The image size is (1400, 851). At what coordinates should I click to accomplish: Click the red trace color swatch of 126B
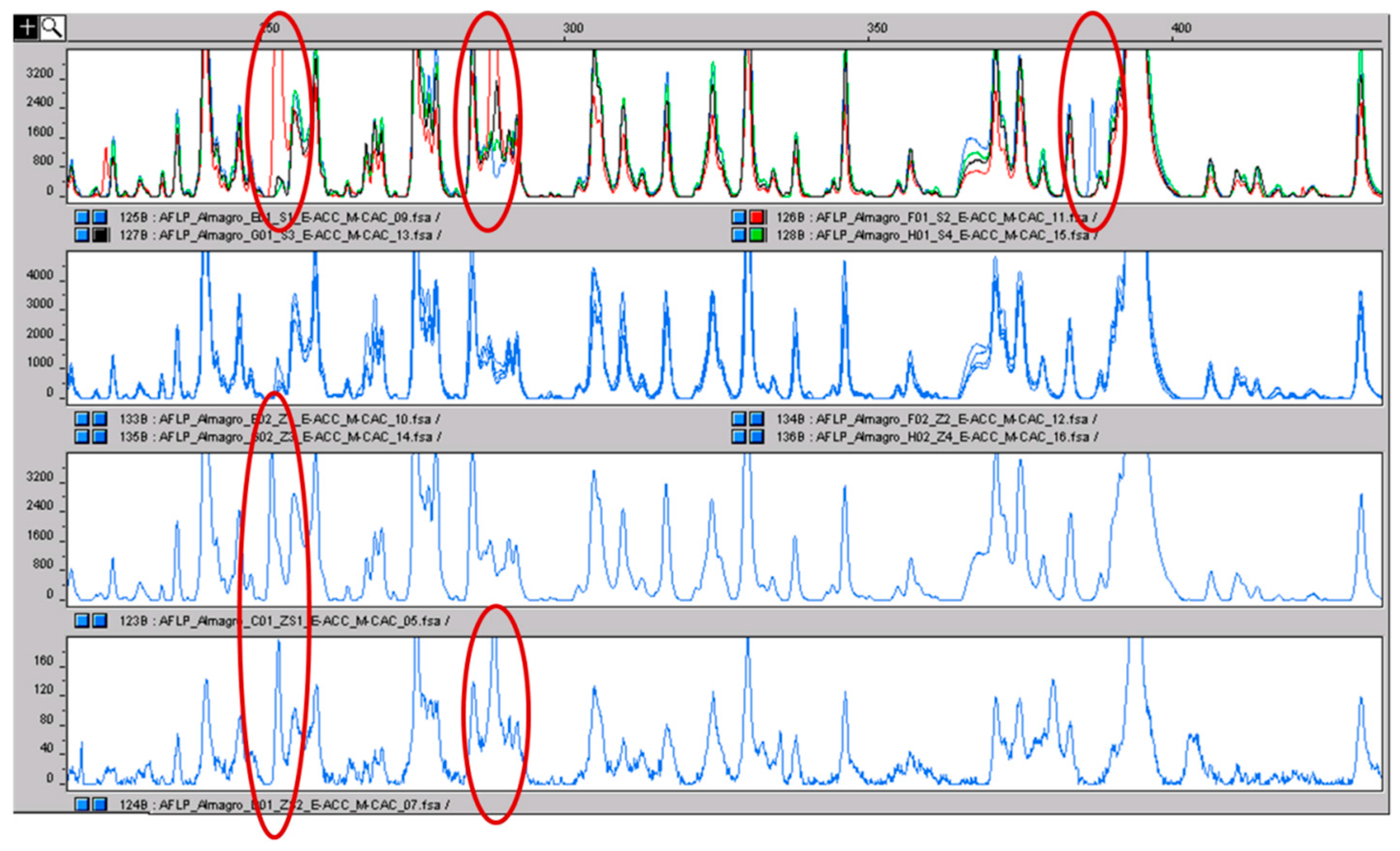click(756, 217)
